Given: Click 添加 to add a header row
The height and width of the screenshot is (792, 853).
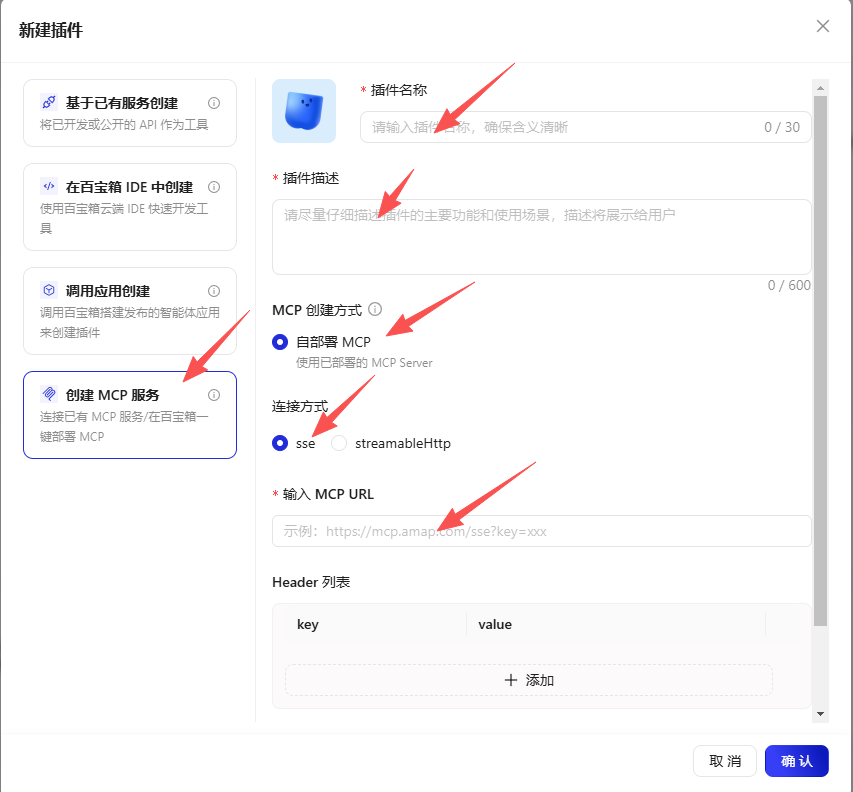Looking at the screenshot, I should click(x=529, y=680).
